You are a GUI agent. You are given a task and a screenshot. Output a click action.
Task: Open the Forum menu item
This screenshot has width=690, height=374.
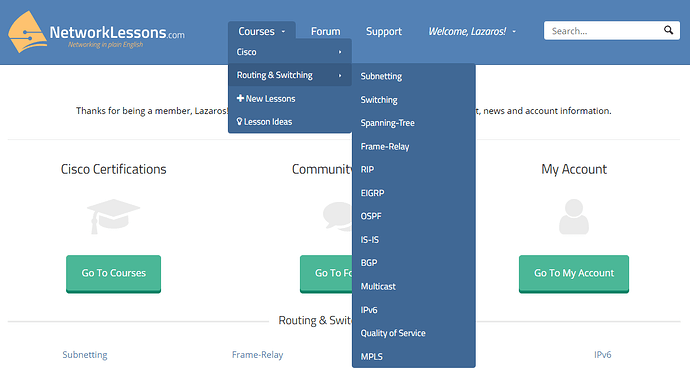coord(326,31)
